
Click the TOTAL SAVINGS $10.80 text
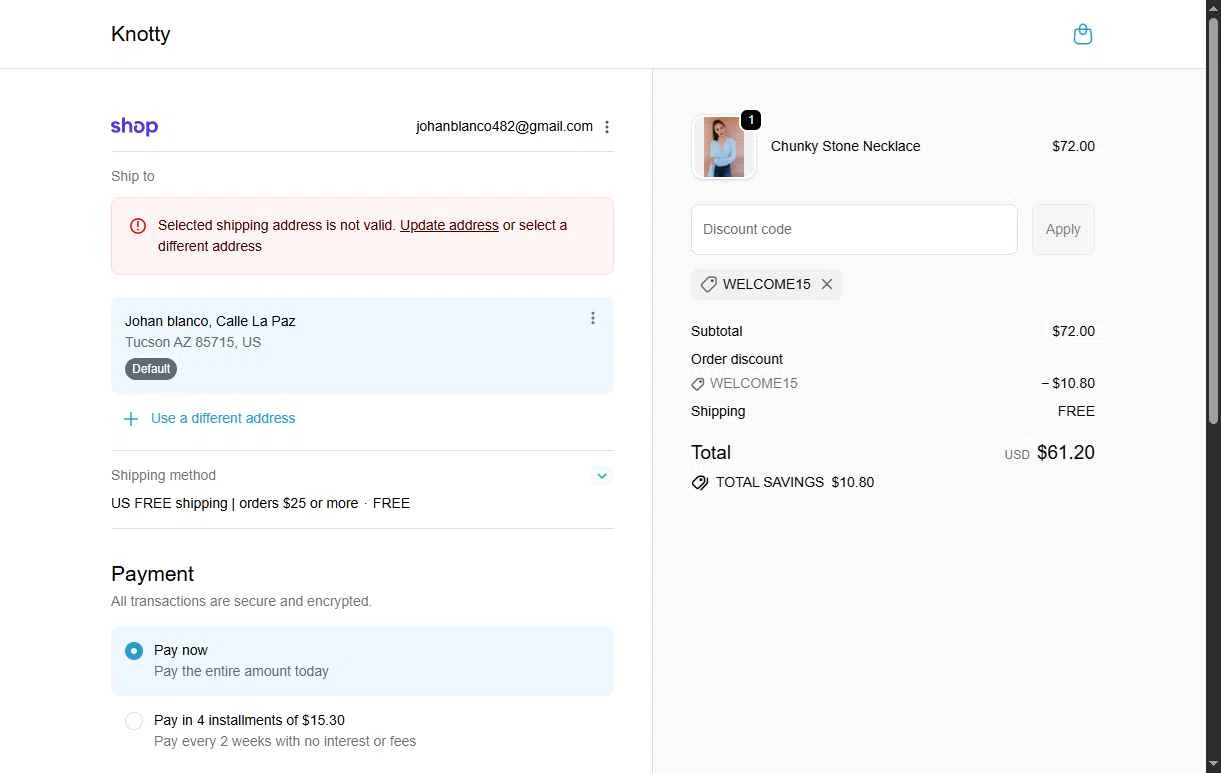point(795,482)
